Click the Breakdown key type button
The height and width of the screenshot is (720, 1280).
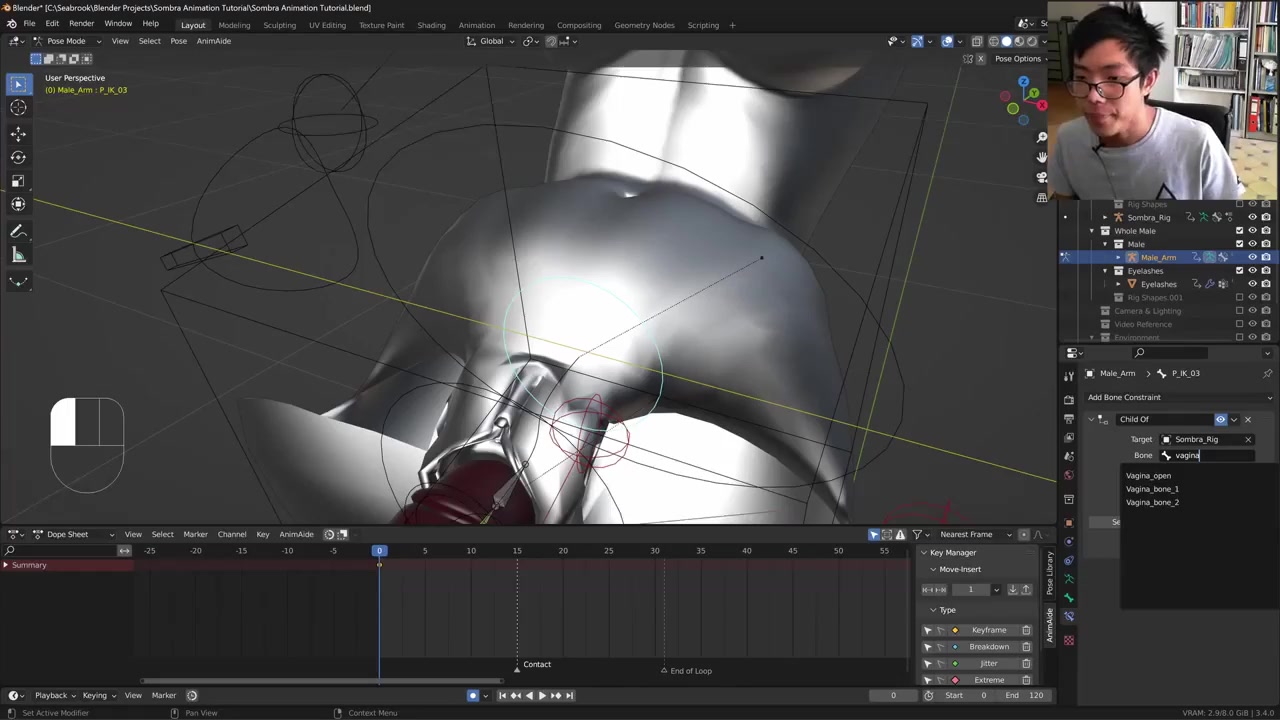point(988,647)
